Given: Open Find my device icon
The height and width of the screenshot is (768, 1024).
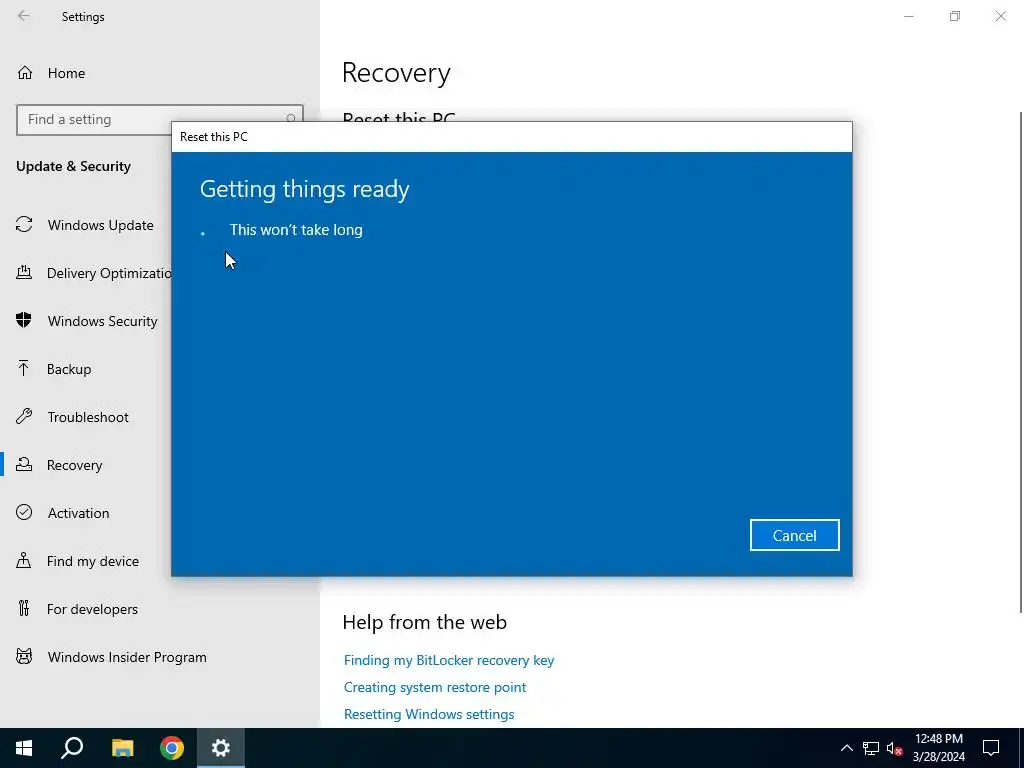Looking at the screenshot, I should [24, 561].
